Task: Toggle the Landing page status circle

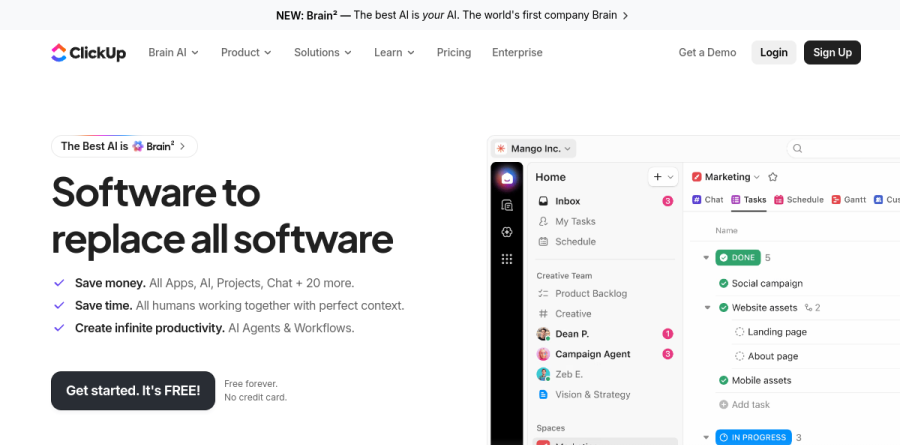Action: tap(739, 332)
